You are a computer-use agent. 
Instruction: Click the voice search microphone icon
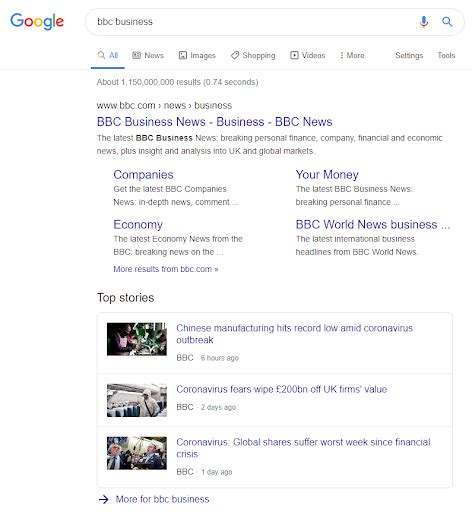pos(424,22)
